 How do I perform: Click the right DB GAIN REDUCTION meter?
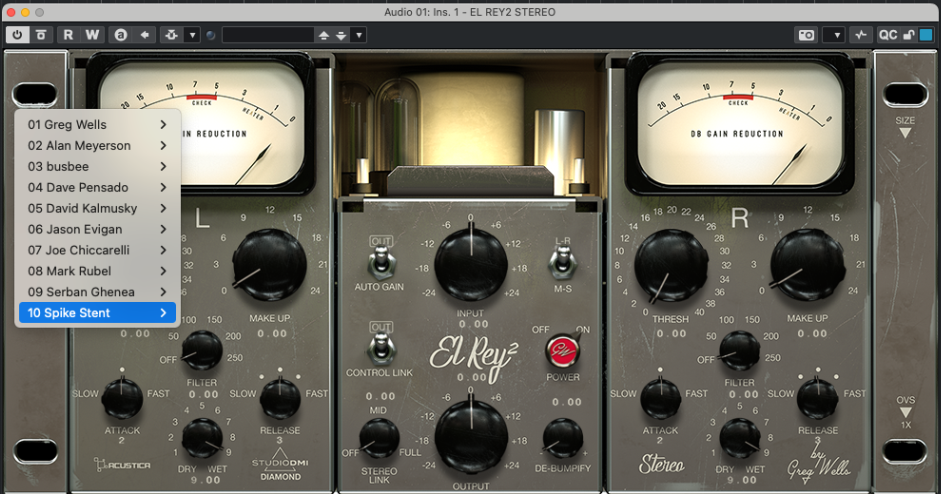[x=739, y=123]
